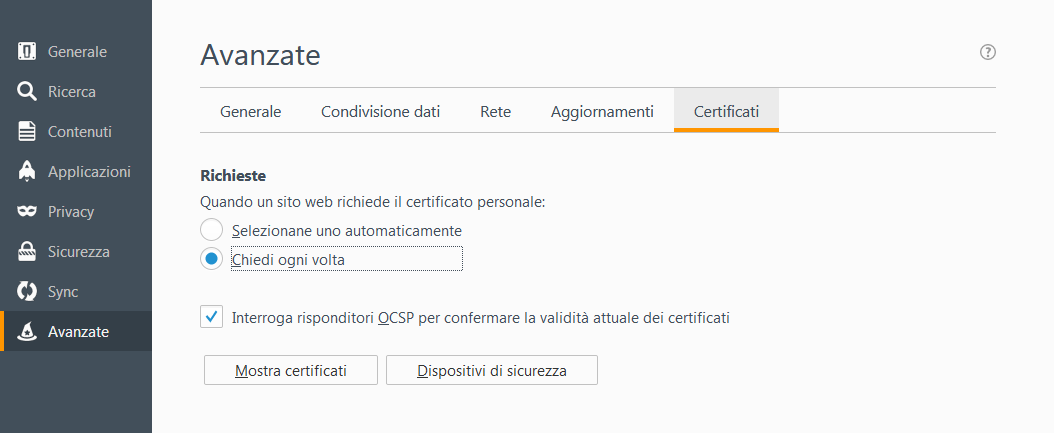Select the Sicurezza label in the sidebar
Image resolution: width=1054 pixels, height=433 pixels.
(x=79, y=252)
